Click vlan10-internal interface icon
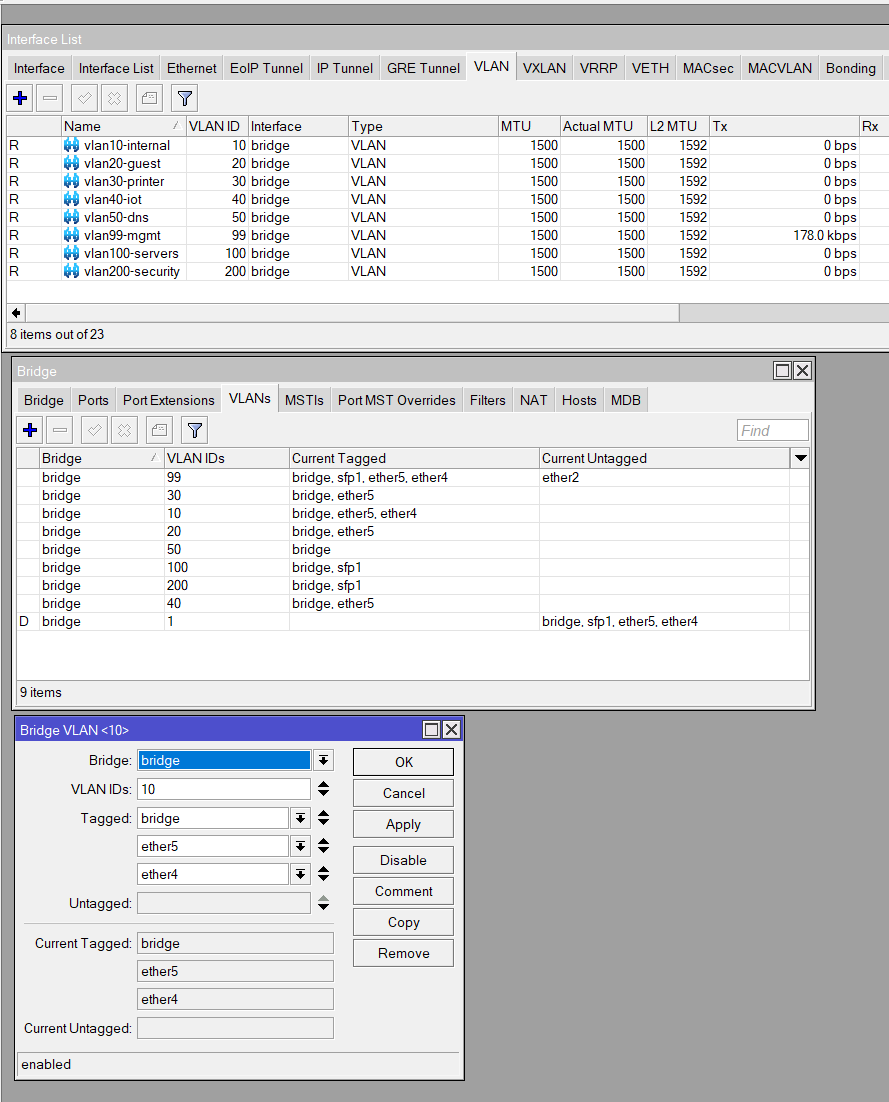 (72, 145)
